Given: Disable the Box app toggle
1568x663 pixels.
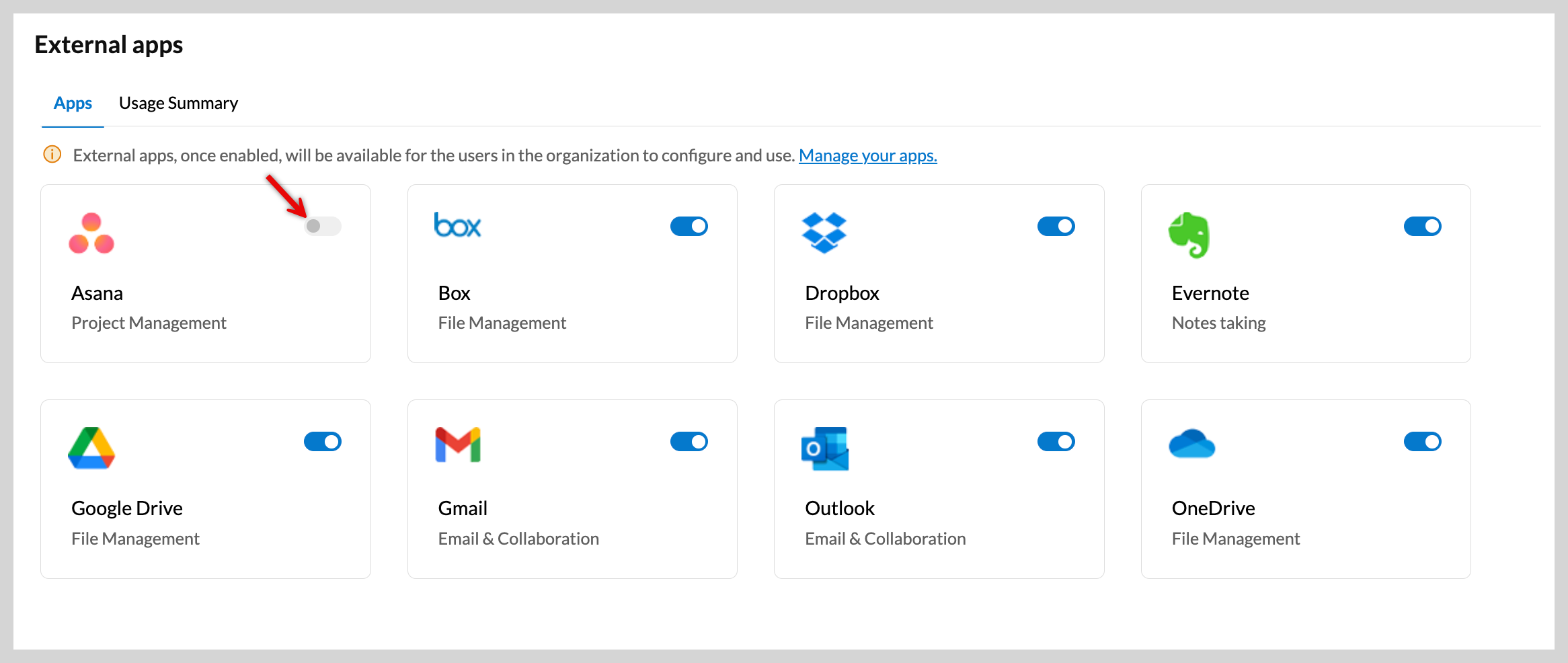Looking at the screenshot, I should pos(689,226).
